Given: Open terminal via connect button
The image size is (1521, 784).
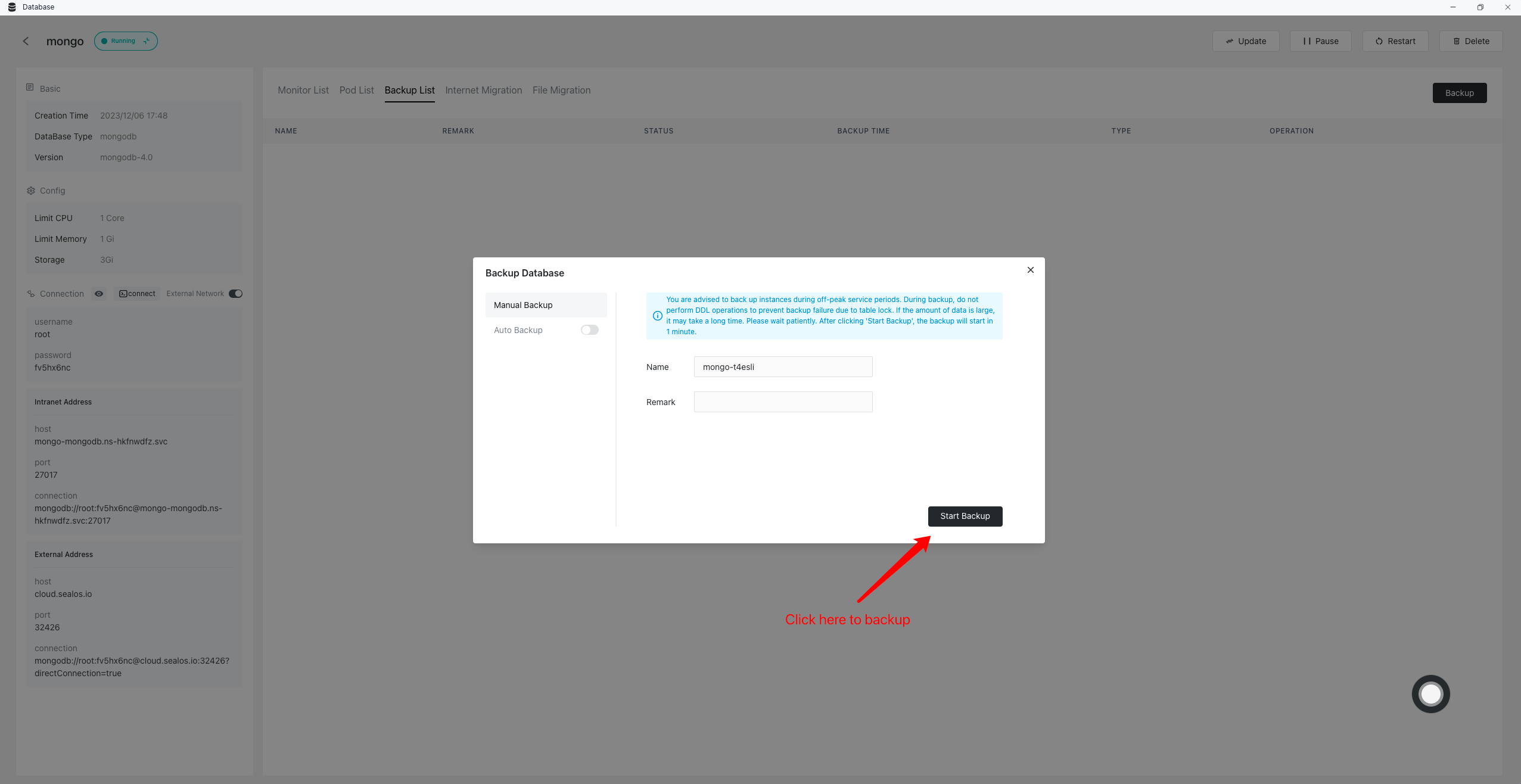Looking at the screenshot, I should 137,294.
